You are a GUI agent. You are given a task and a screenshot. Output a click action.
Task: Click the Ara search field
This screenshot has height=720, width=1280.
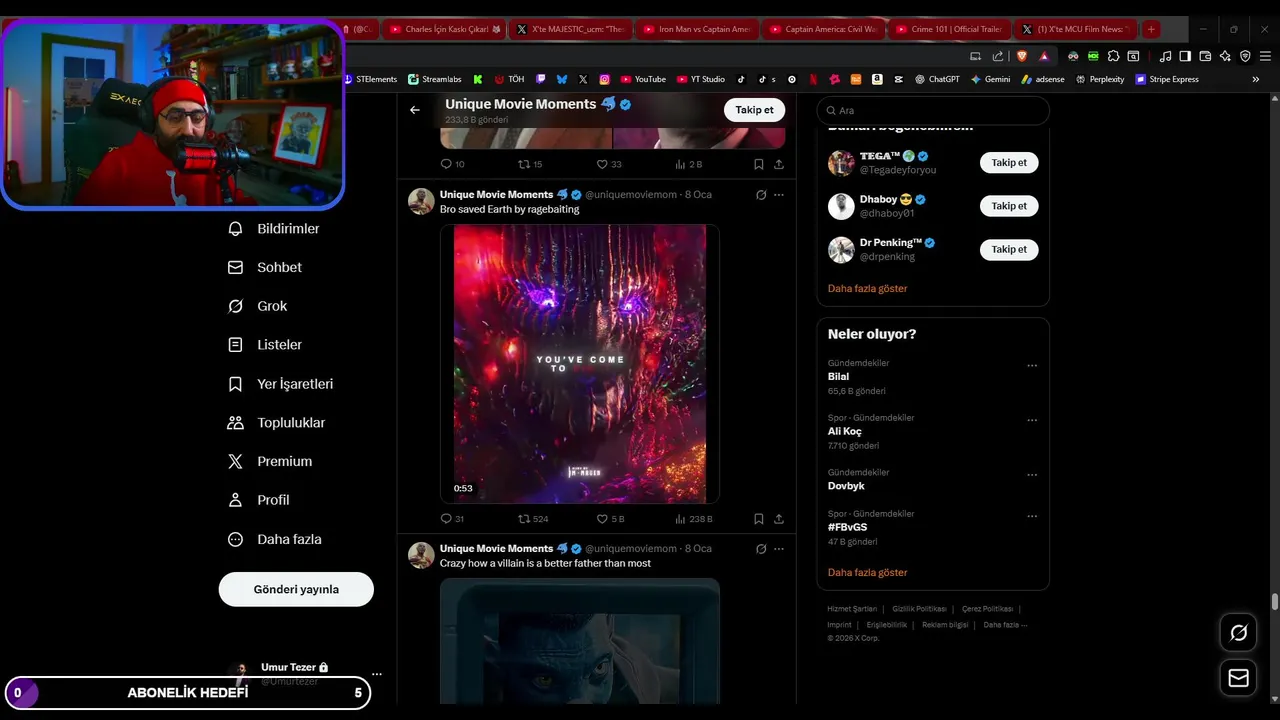tap(933, 111)
